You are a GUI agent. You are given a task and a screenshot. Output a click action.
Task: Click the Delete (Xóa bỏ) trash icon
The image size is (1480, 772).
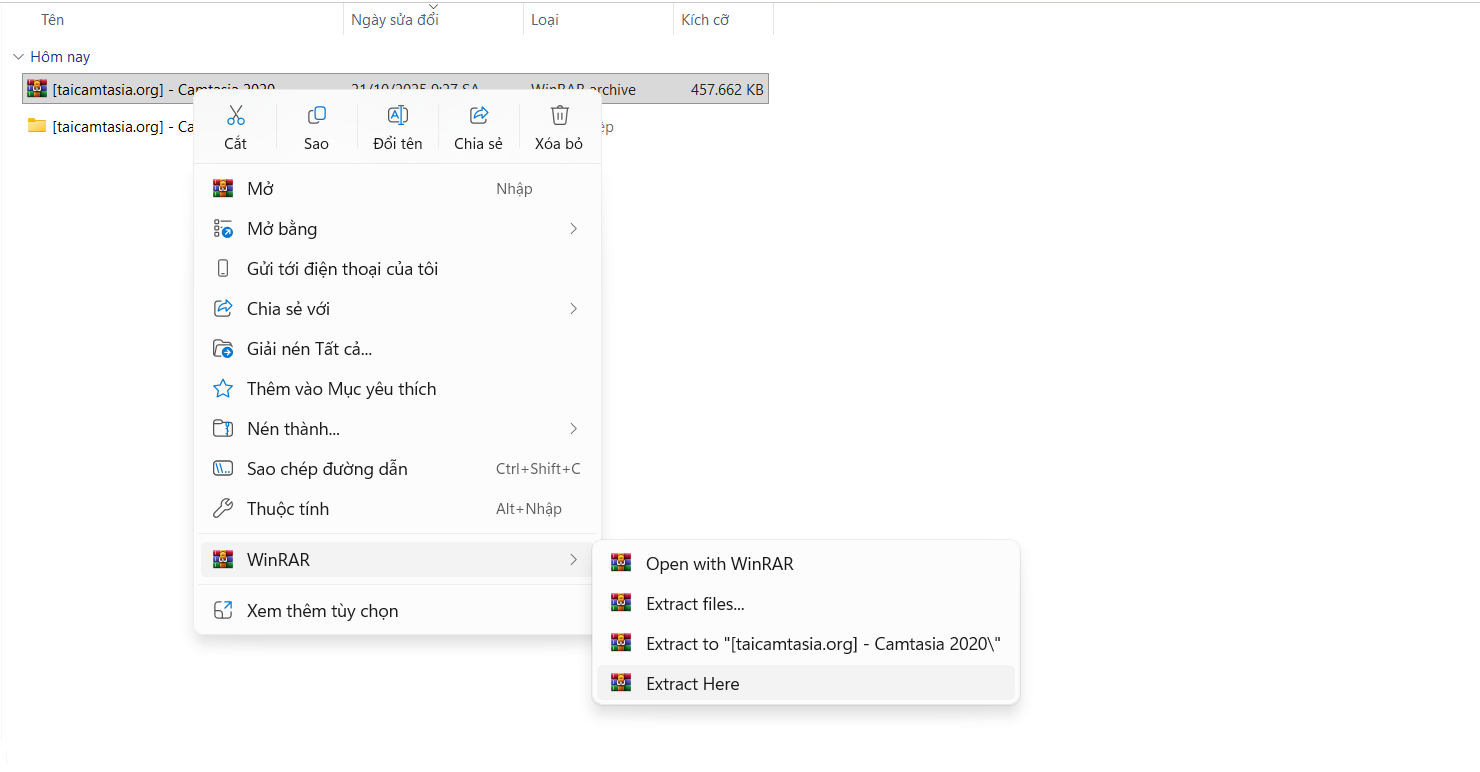point(559,116)
